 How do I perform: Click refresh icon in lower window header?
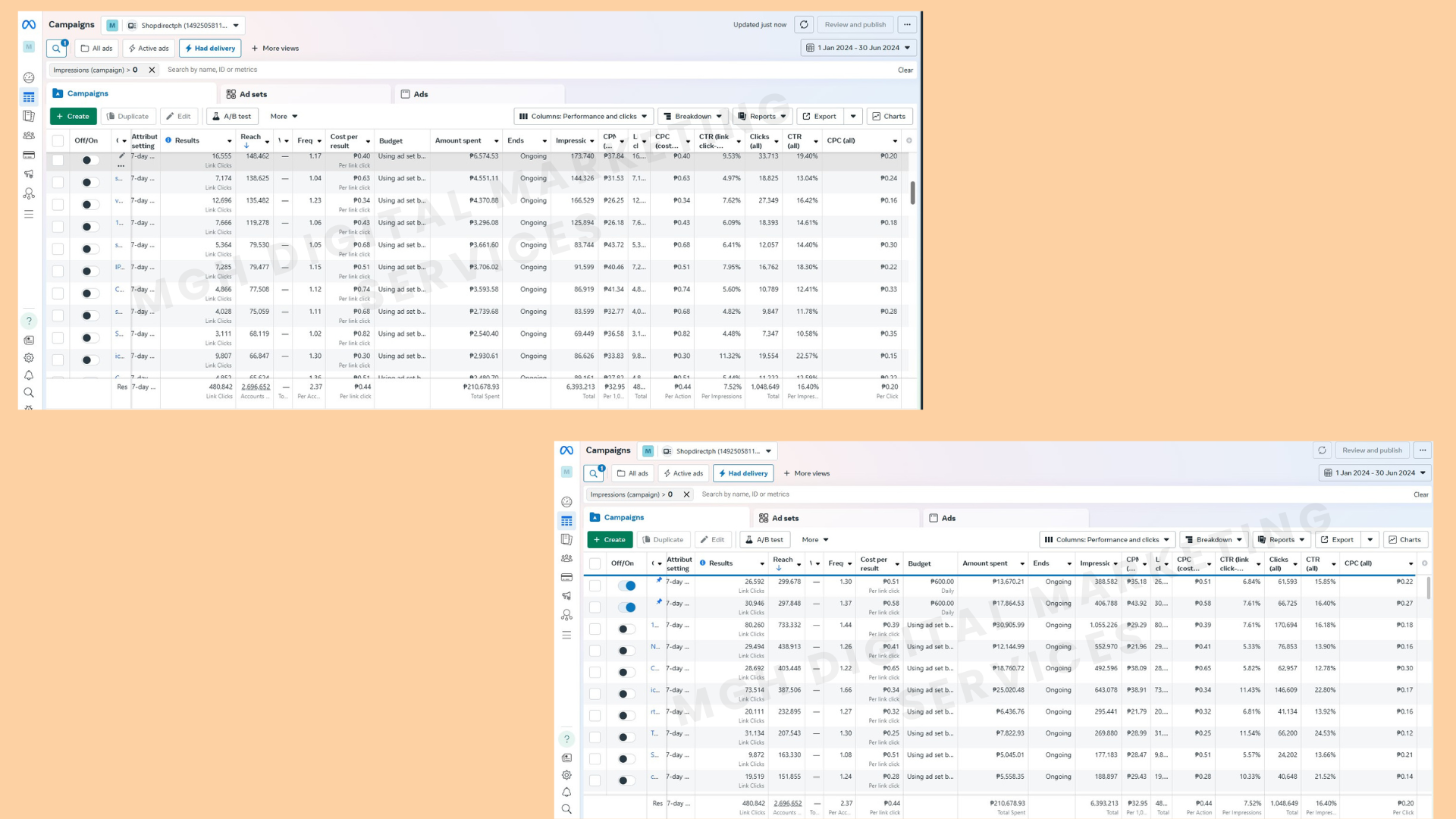pos(1322,450)
